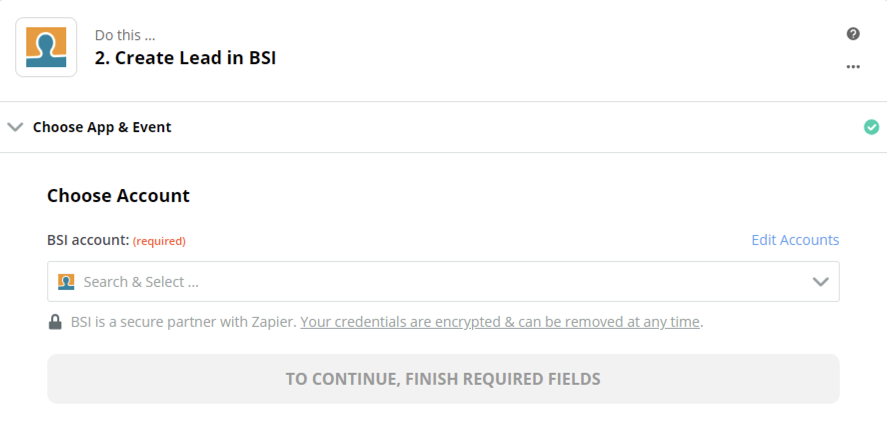Collapse the Choose App & Event chevron
The image size is (887, 448).
[x=15, y=127]
